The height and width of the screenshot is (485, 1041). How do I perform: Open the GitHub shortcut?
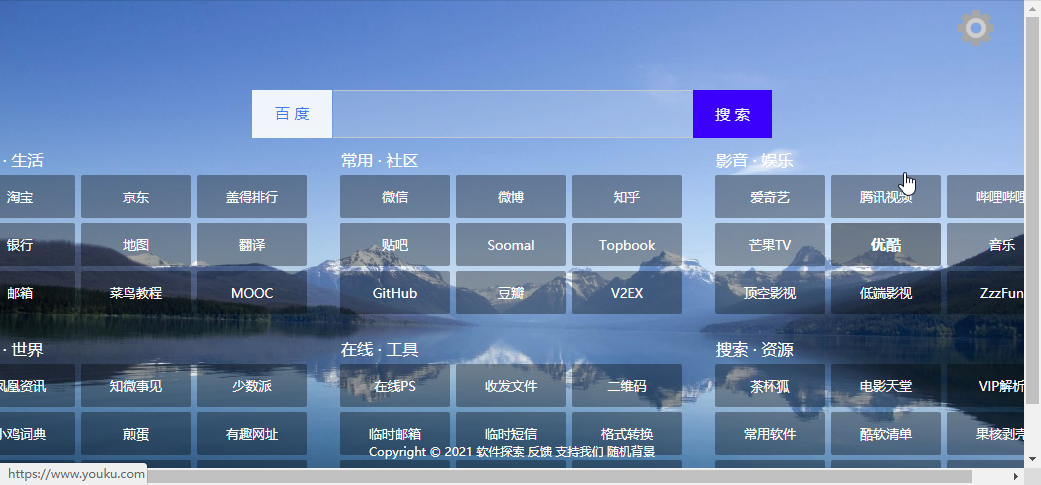click(395, 293)
